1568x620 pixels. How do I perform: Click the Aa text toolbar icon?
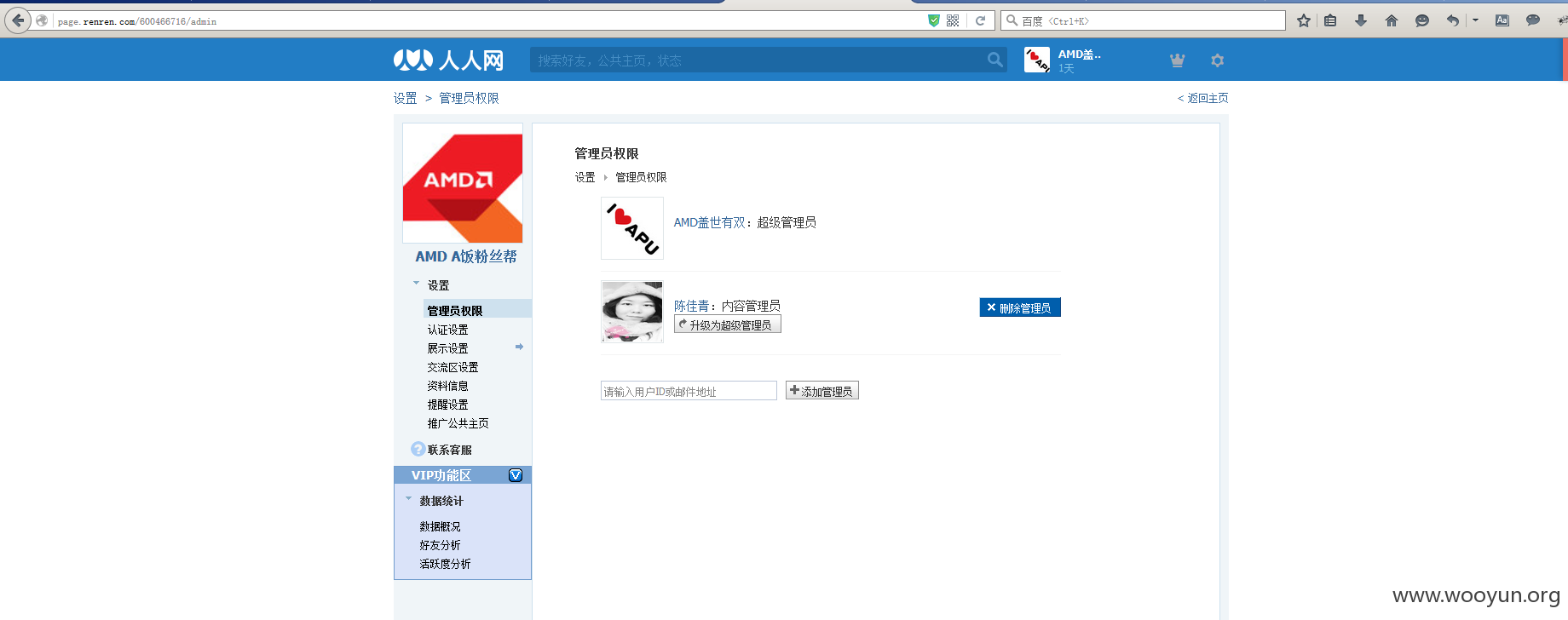[x=1502, y=20]
